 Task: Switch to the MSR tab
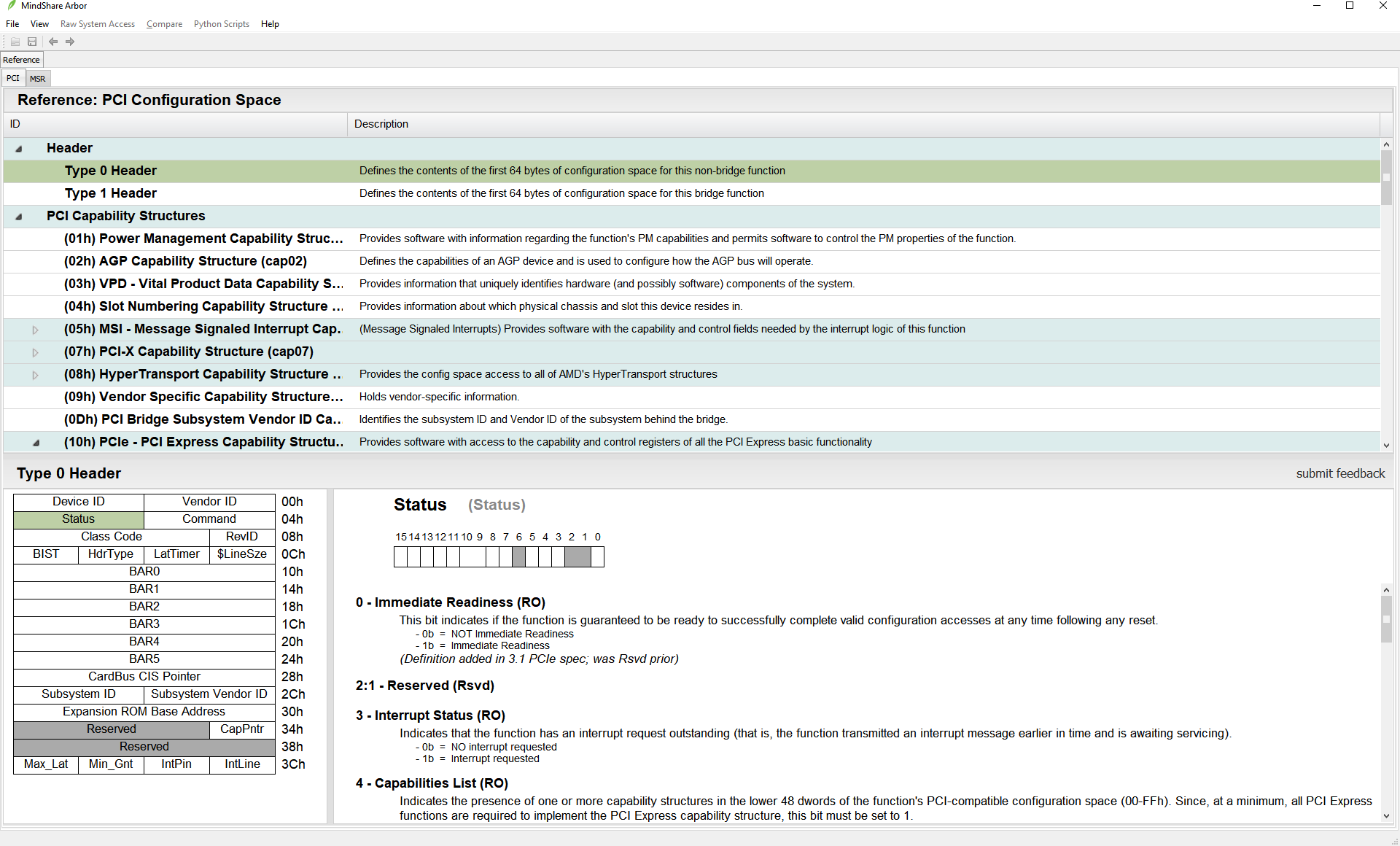click(x=37, y=78)
